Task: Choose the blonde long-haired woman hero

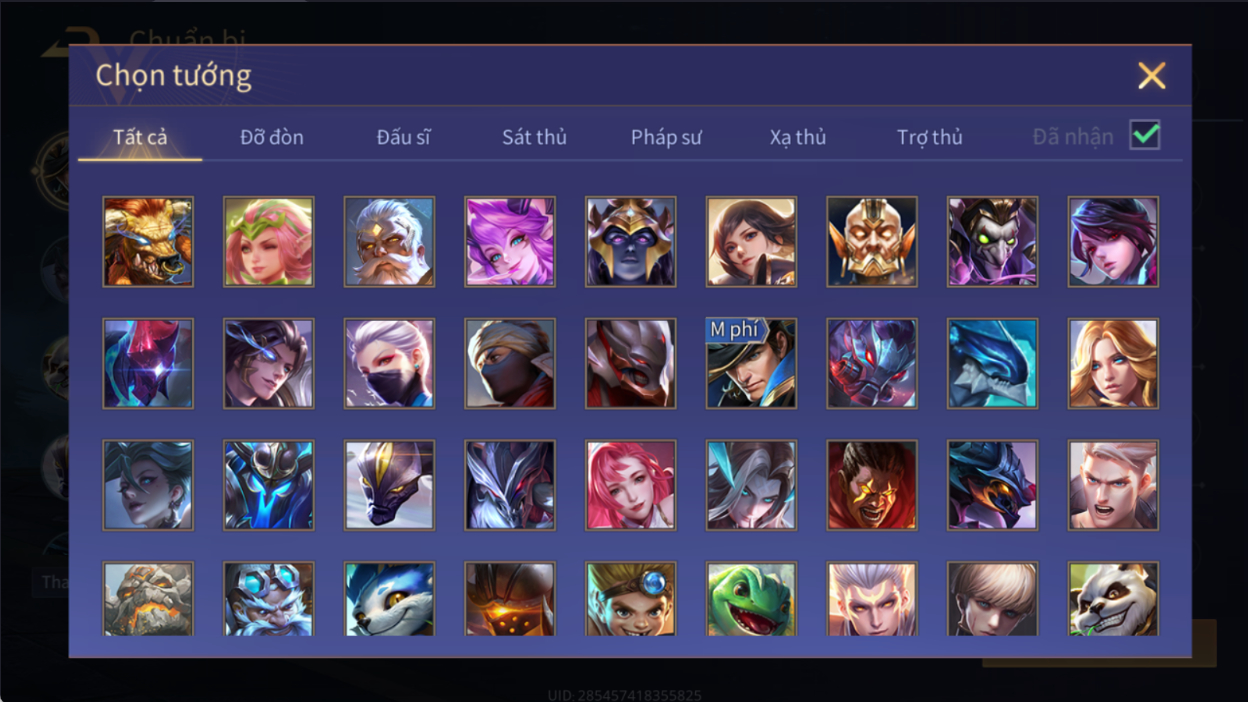Action: point(1113,363)
